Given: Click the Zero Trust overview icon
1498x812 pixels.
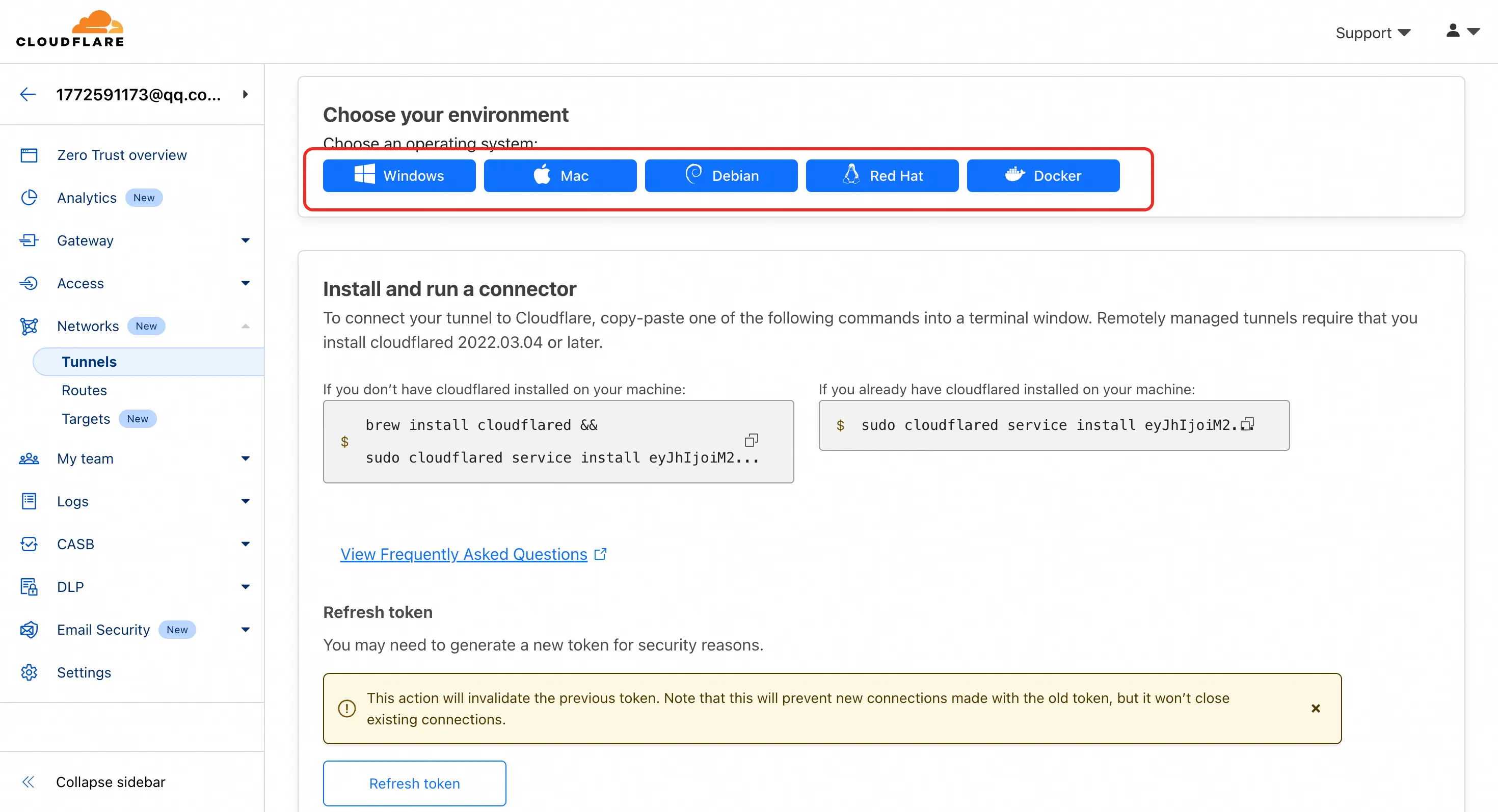Looking at the screenshot, I should point(29,155).
